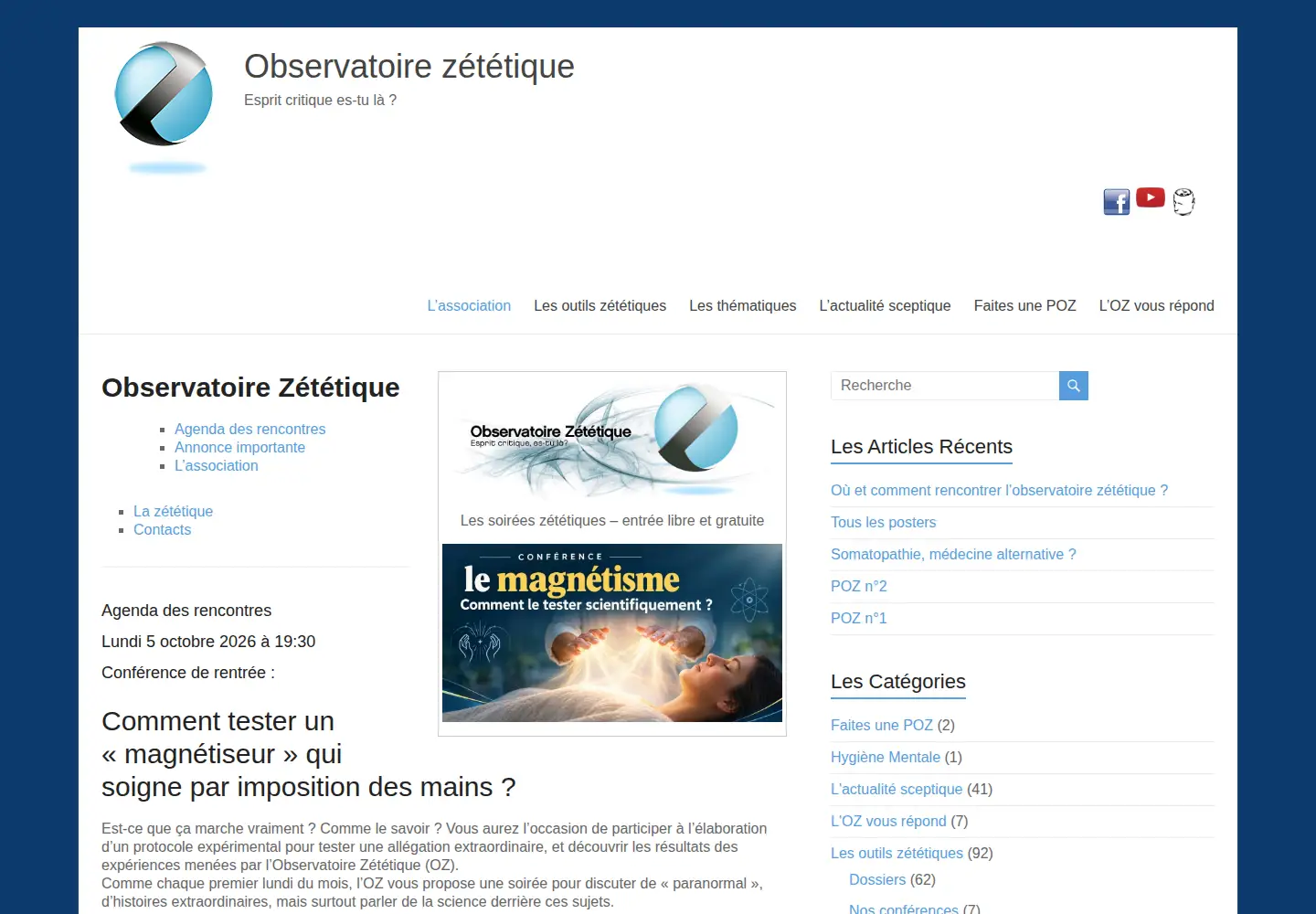This screenshot has height=914, width=1316.
Task: Browse the Faites une POZ category
Action: (881, 726)
